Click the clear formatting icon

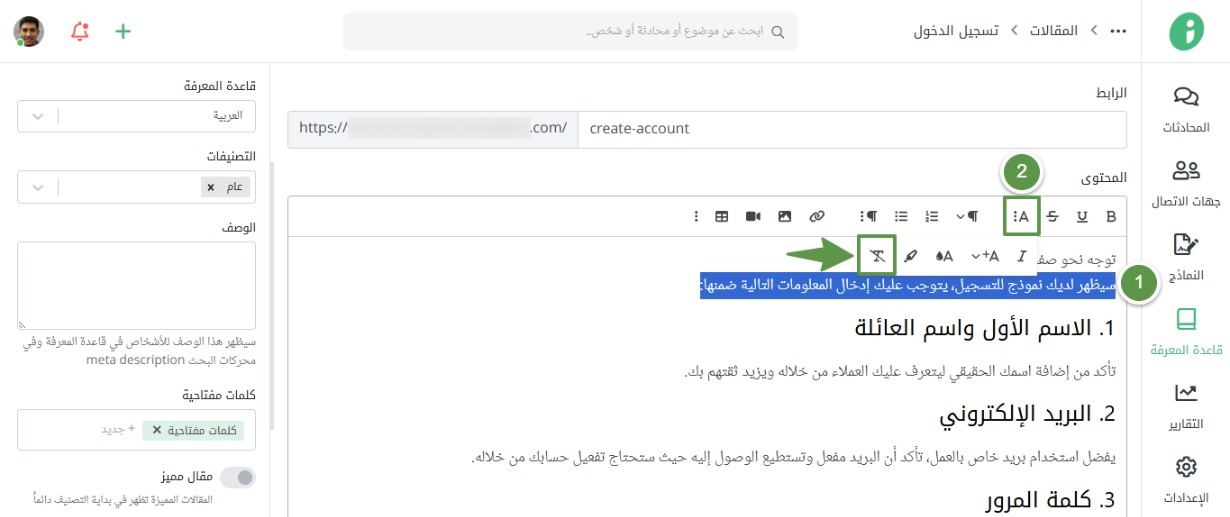(x=877, y=256)
